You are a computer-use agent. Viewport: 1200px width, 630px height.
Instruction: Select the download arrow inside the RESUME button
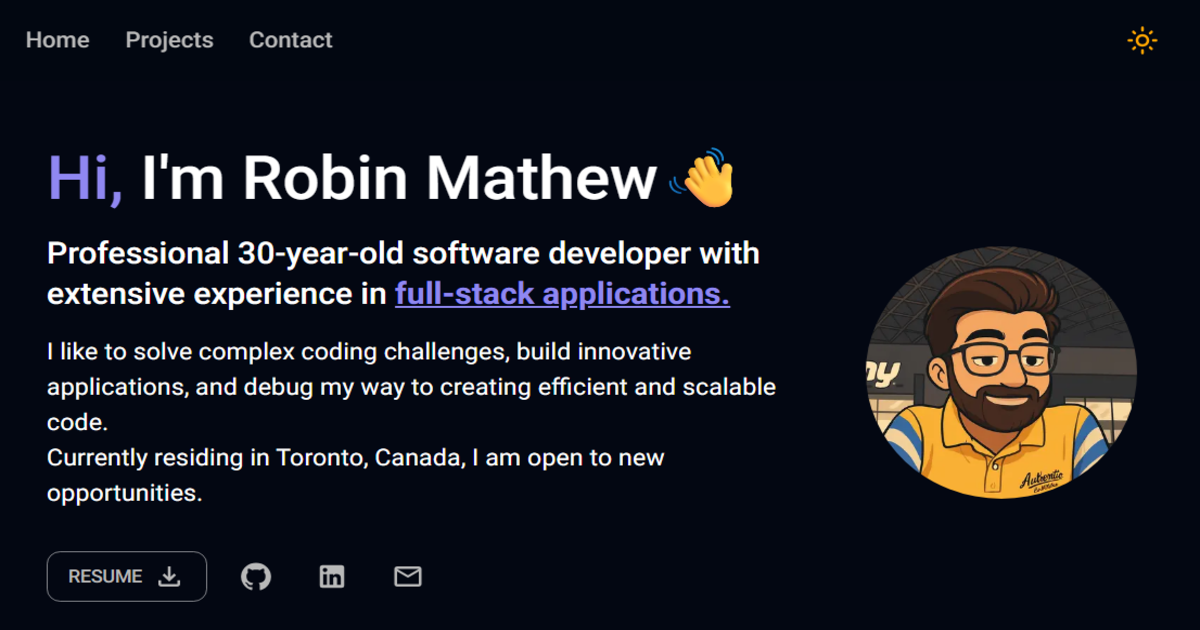[168, 576]
